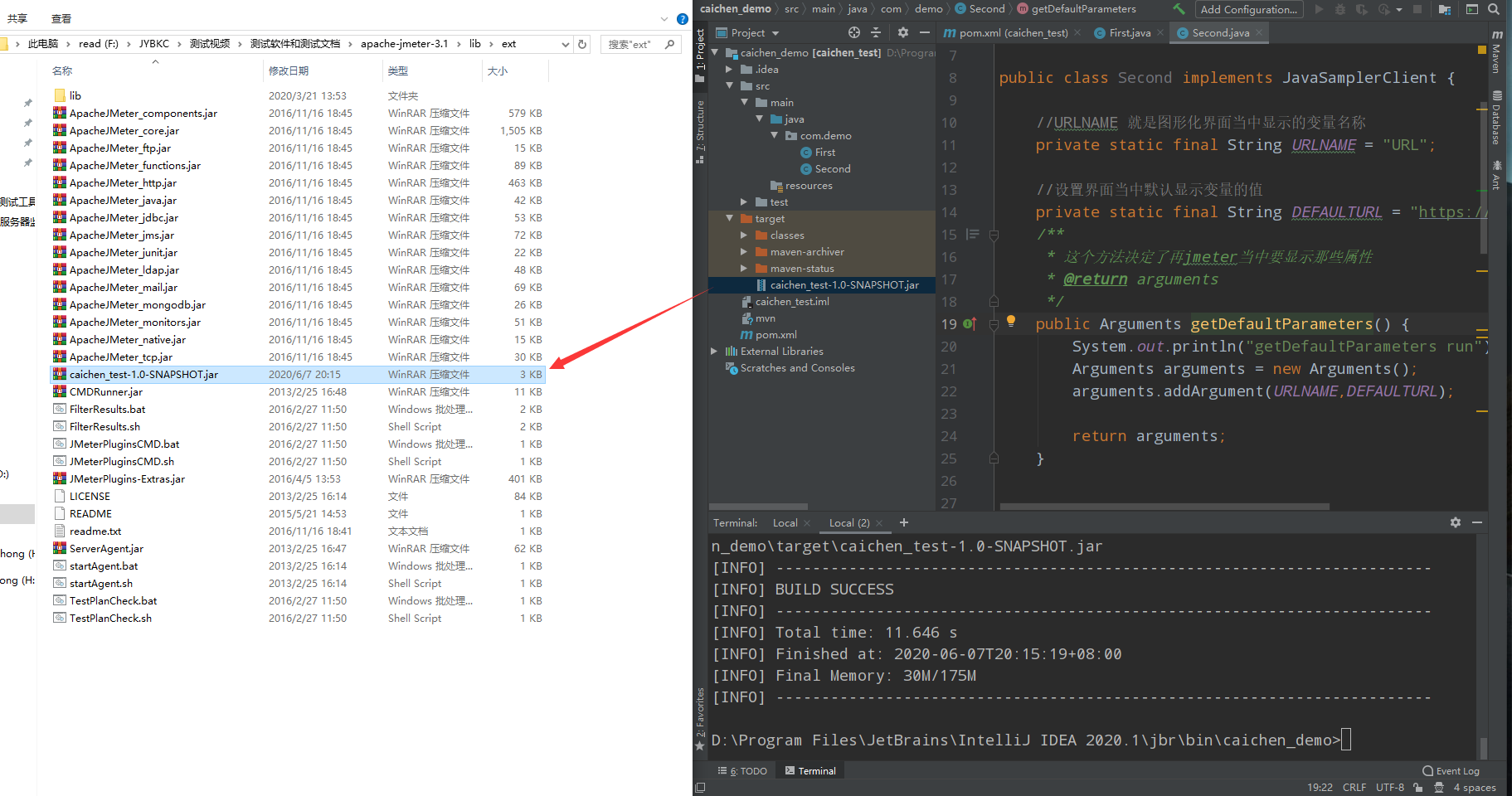Screen dimensions: 1512x796
Task: Open the Event Log button
Action: coord(1451,771)
